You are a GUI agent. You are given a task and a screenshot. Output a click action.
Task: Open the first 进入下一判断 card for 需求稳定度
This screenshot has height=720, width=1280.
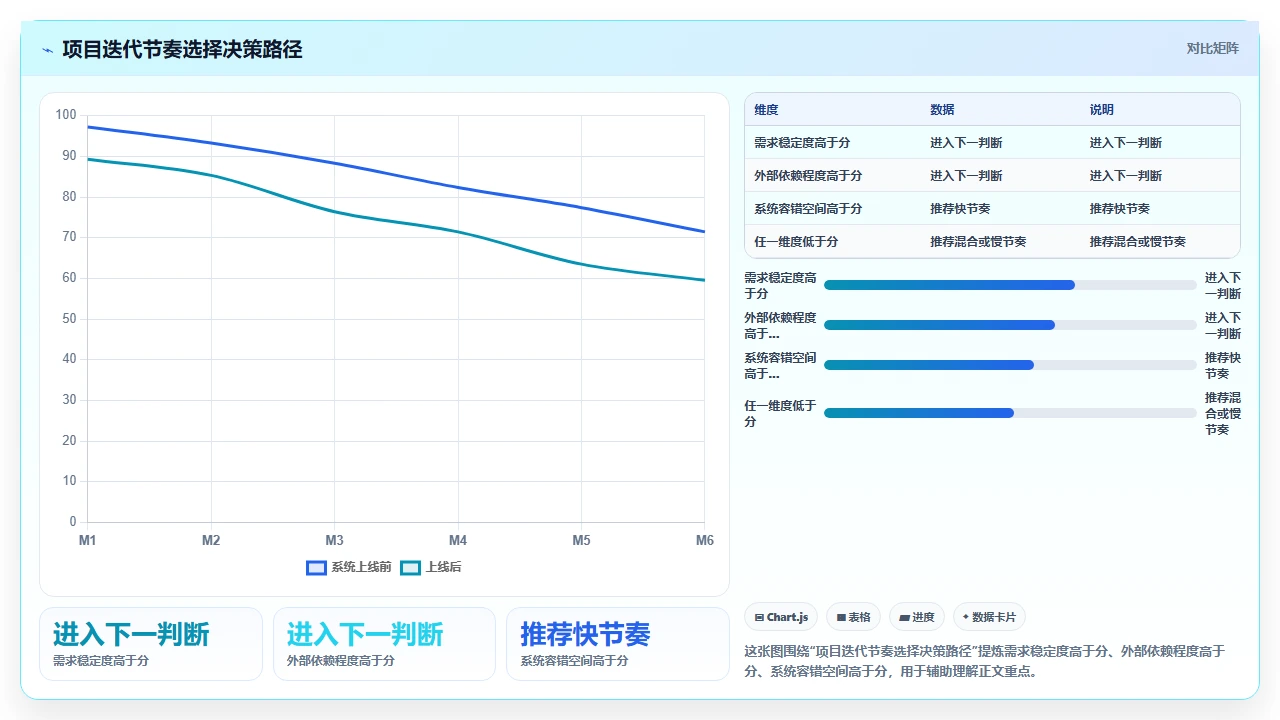click(x=151, y=644)
